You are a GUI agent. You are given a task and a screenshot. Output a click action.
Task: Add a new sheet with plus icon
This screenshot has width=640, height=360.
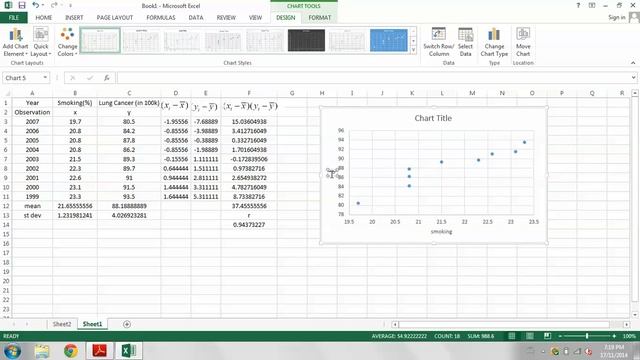click(127, 324)
